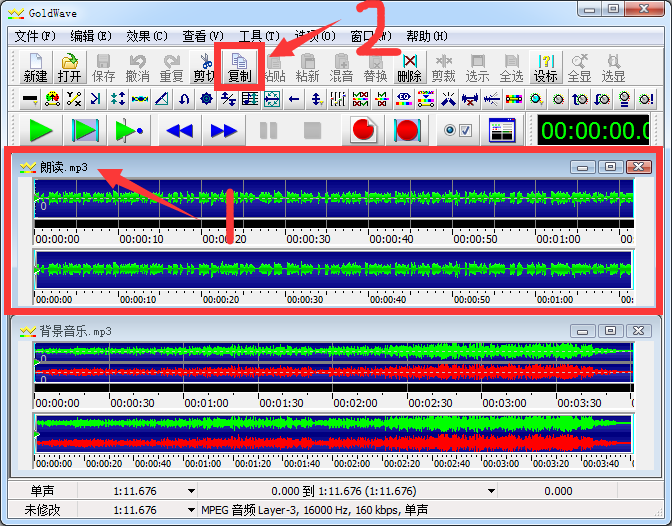Set markers with the 设标 button

point(545,67)
